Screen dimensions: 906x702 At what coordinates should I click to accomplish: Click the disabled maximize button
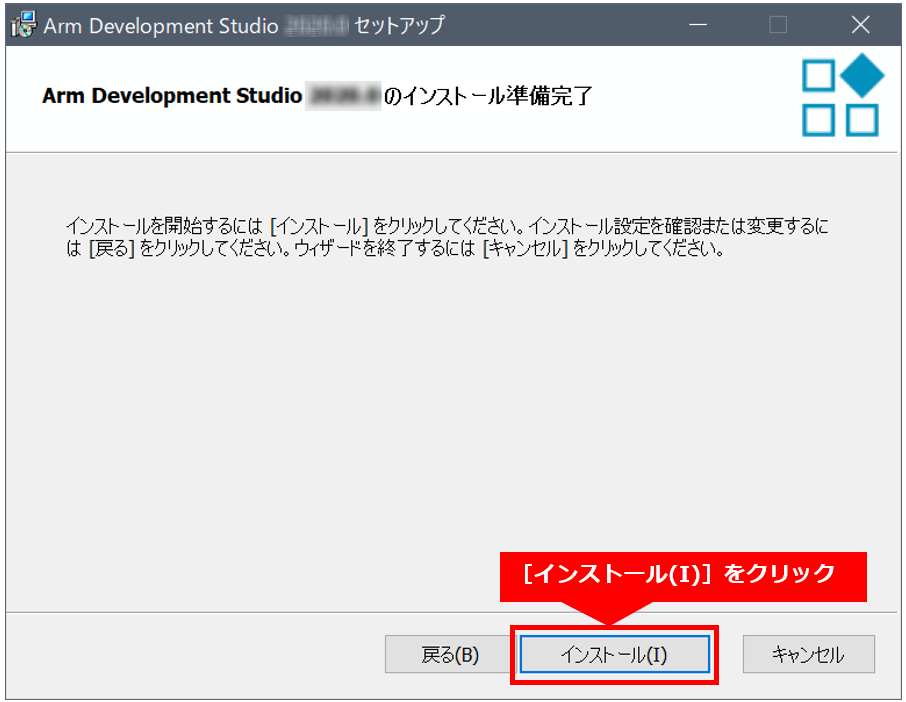click(x=778, y=25)
